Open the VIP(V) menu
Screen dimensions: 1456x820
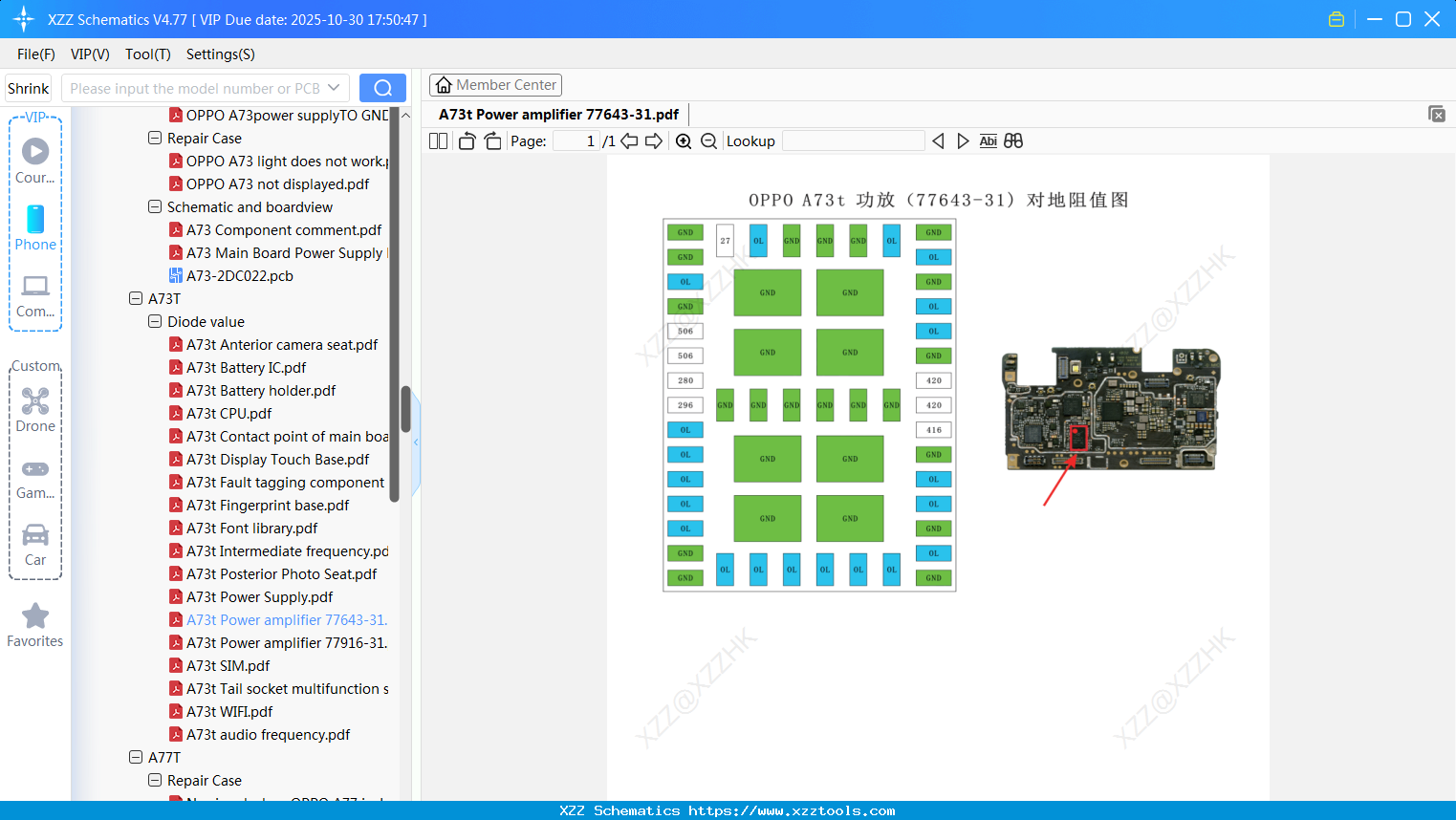[x=90, y=54]
